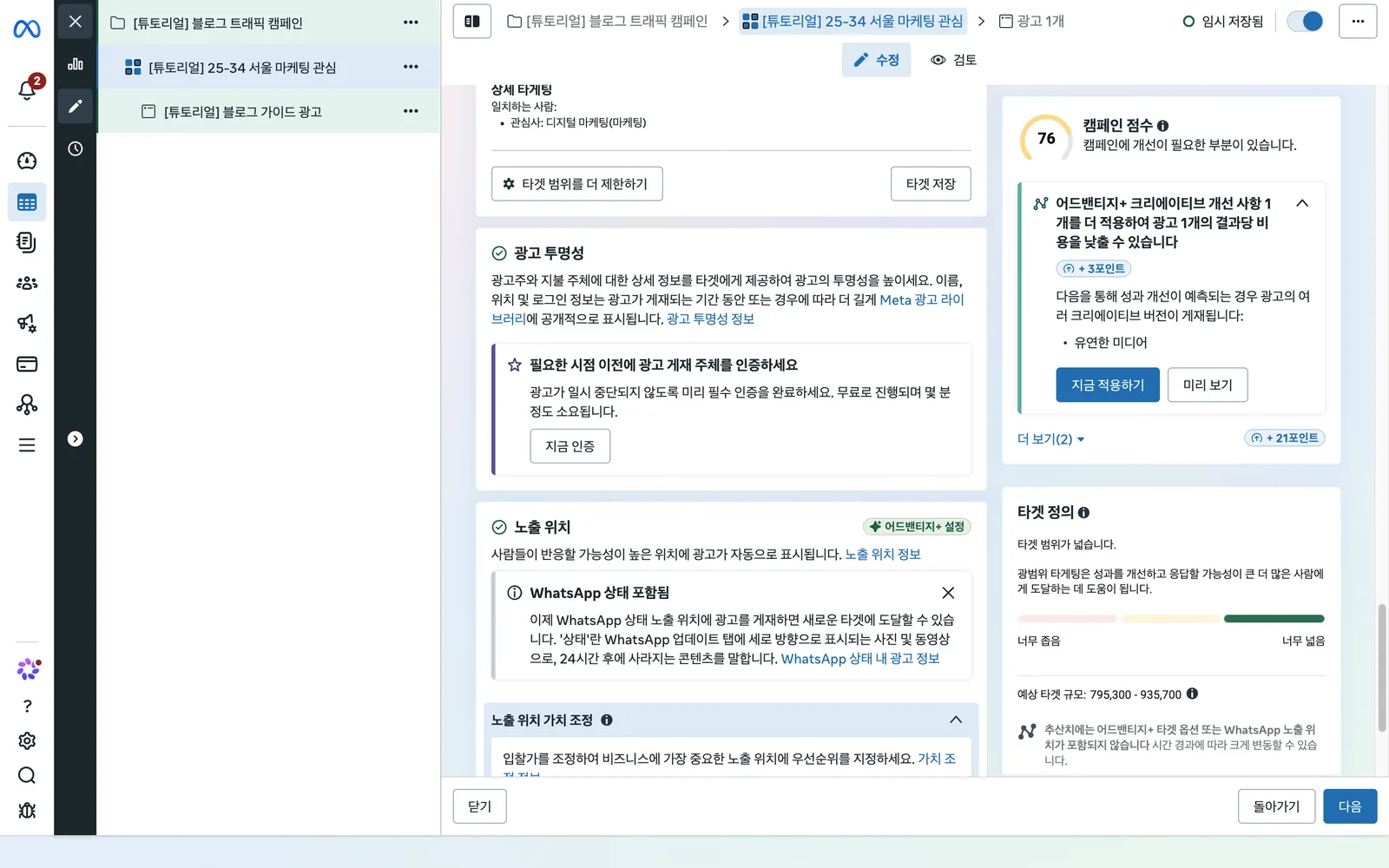Screen dimensions: 1389x868
Task: Toggle the side-by-side panel view button
Action: [x=472, y=21]
